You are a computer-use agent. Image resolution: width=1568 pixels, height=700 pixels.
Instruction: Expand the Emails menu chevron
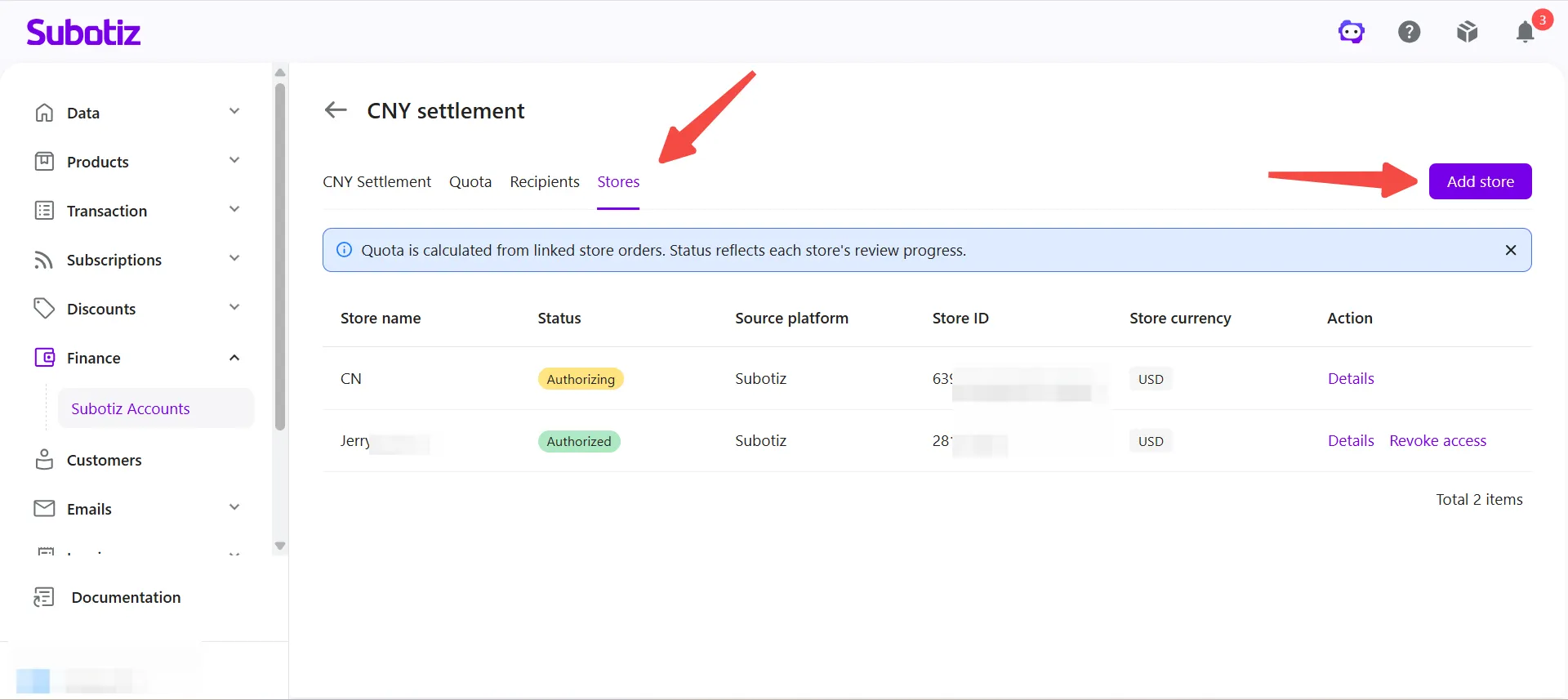tap(234, 508)
